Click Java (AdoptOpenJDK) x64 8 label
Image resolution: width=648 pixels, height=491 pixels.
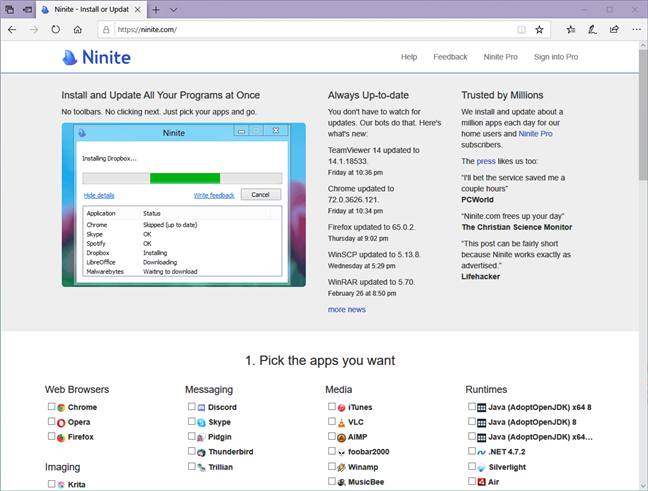[540, 408]
